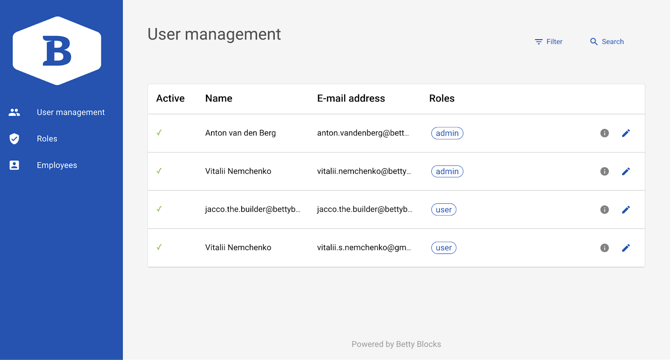The height and width of the screenshot is (360, 670).
Task: Click the Active check mark for Anton
Action: point(159,133)
